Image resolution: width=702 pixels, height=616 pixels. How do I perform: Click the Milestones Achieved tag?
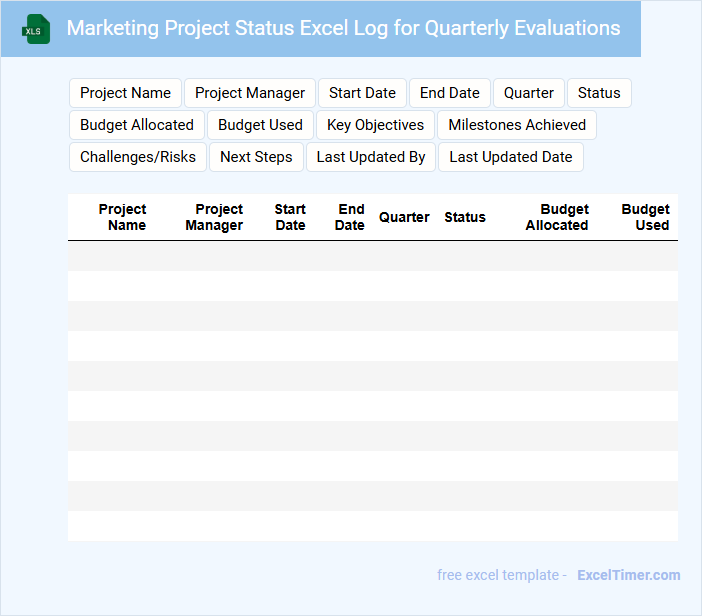tap(517, 125)
